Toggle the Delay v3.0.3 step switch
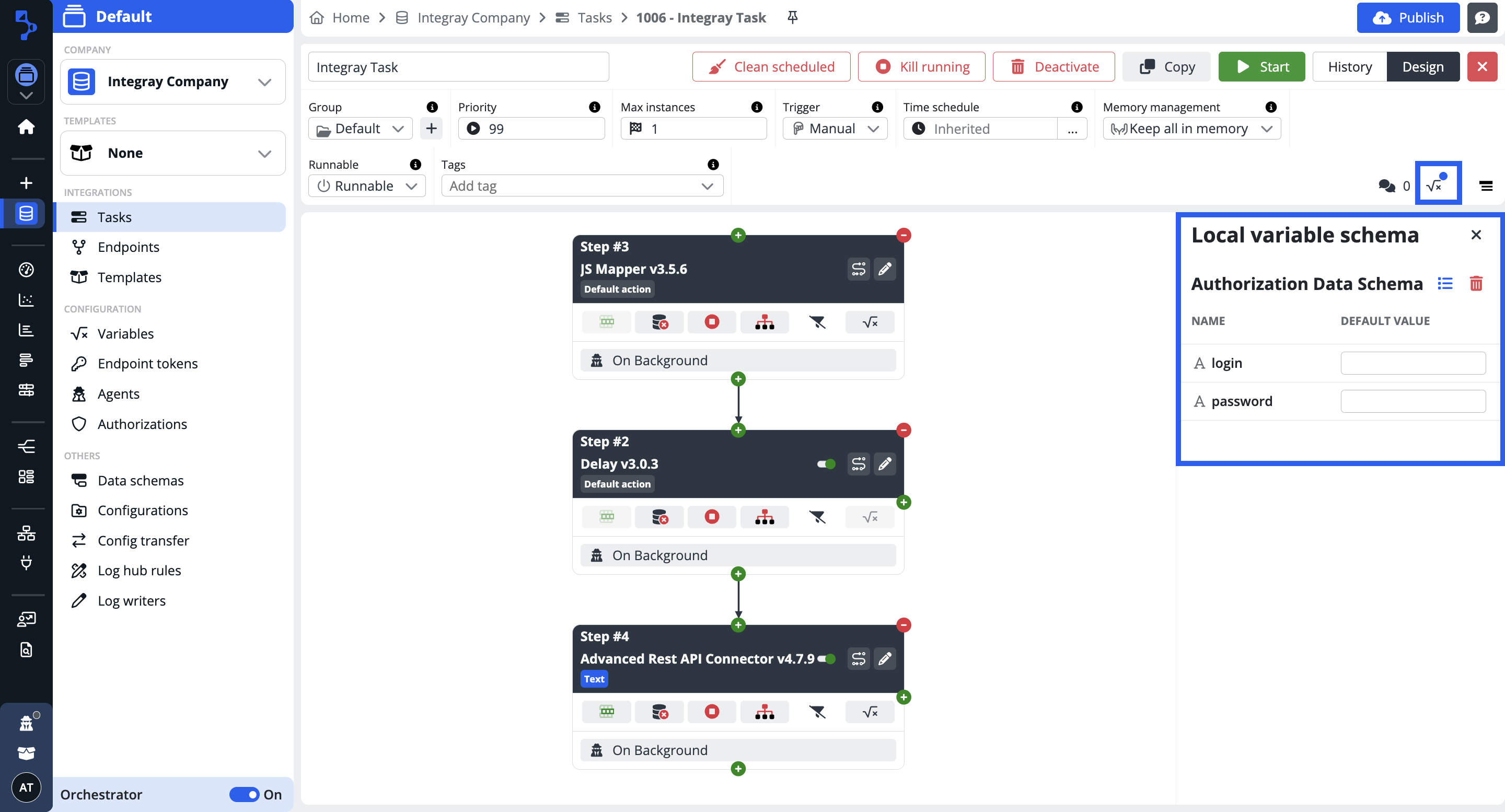 pos(826,465)
